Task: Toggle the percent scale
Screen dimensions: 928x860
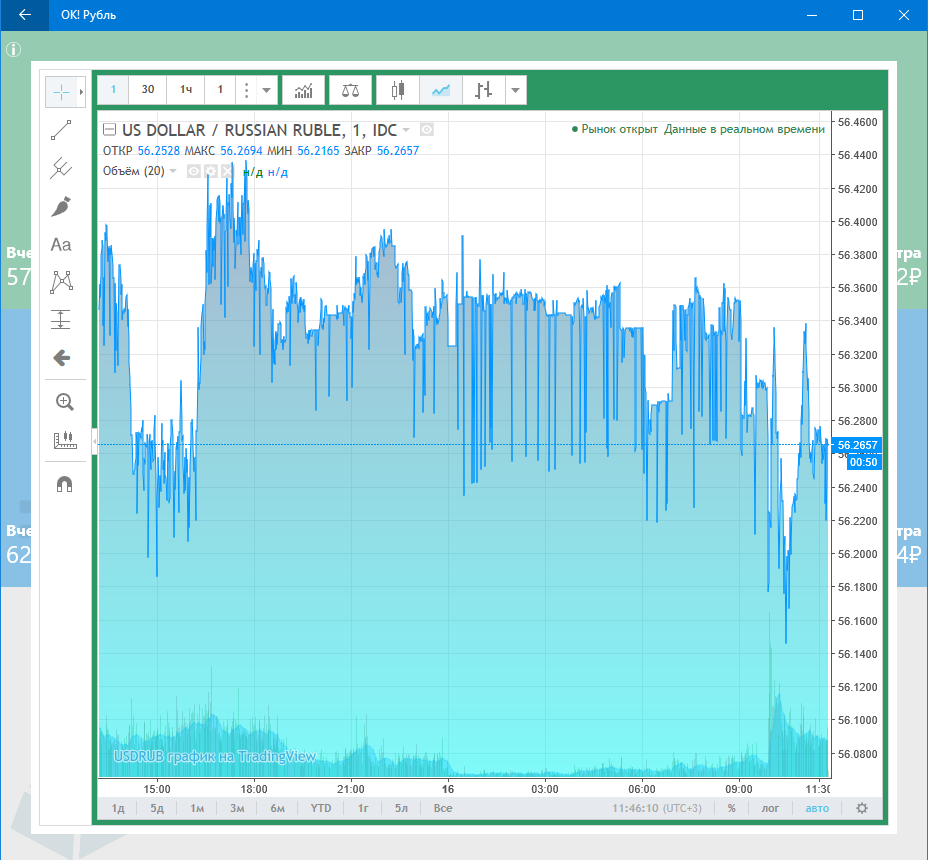Action: click(x=732, y=808)
